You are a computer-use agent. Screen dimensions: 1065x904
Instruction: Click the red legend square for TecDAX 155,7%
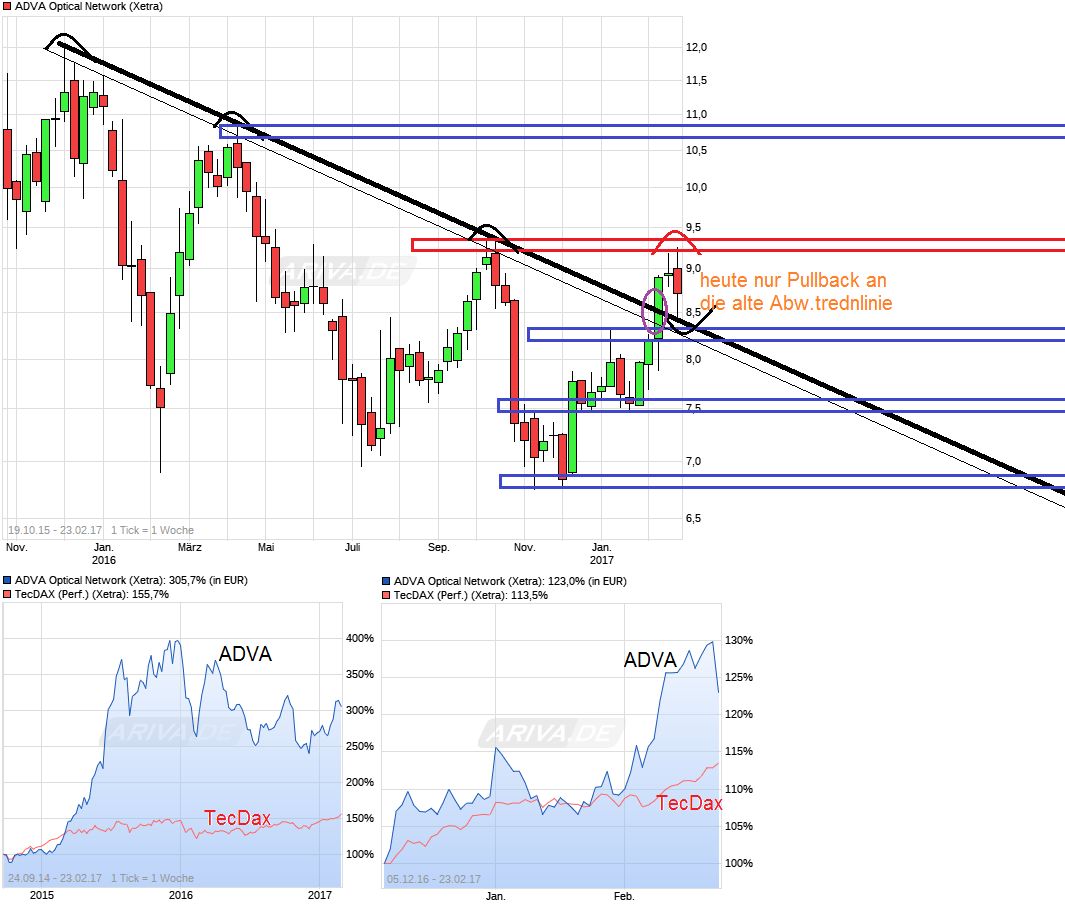(7, 594)
